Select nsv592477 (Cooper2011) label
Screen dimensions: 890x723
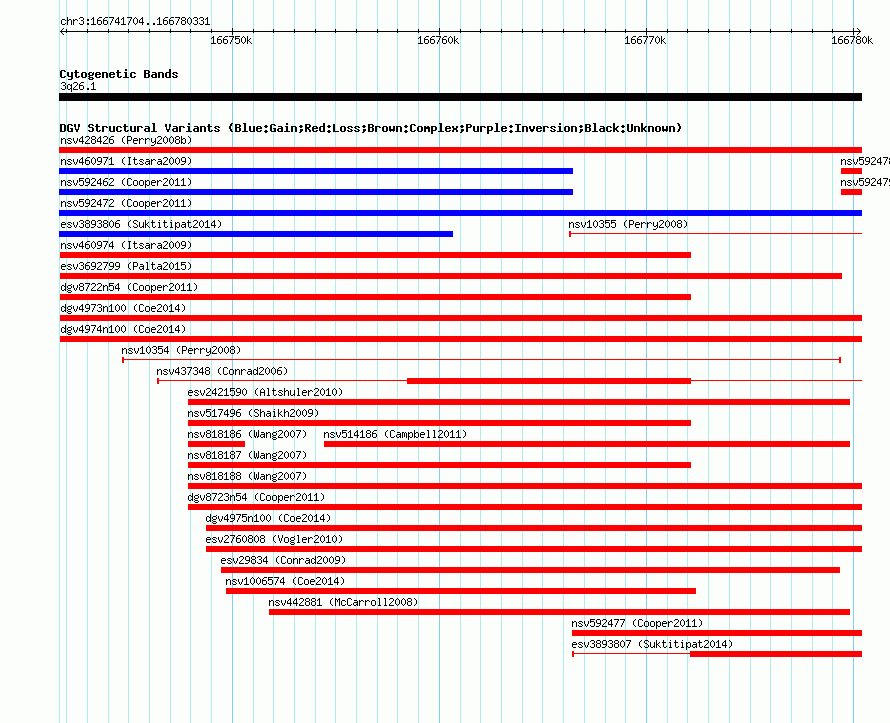[637, 623]
